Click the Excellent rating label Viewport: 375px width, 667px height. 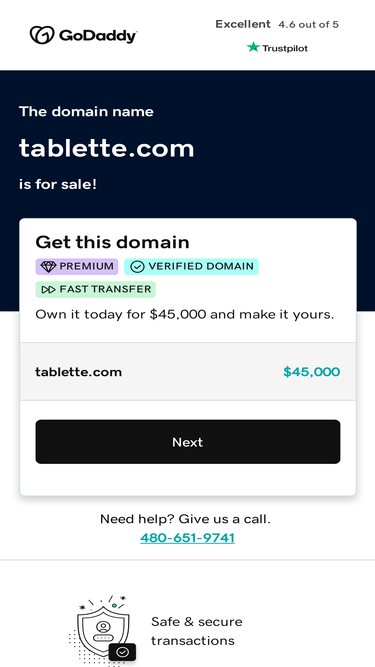coord(243,24)
